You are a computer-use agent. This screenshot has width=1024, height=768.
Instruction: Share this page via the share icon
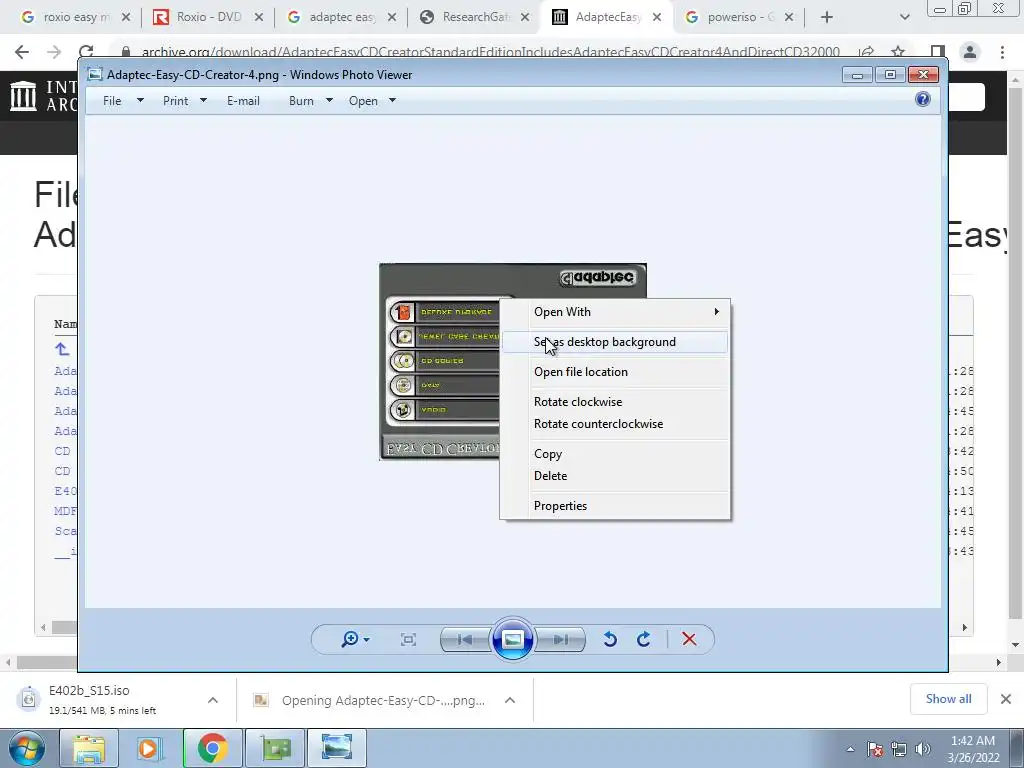867,52
